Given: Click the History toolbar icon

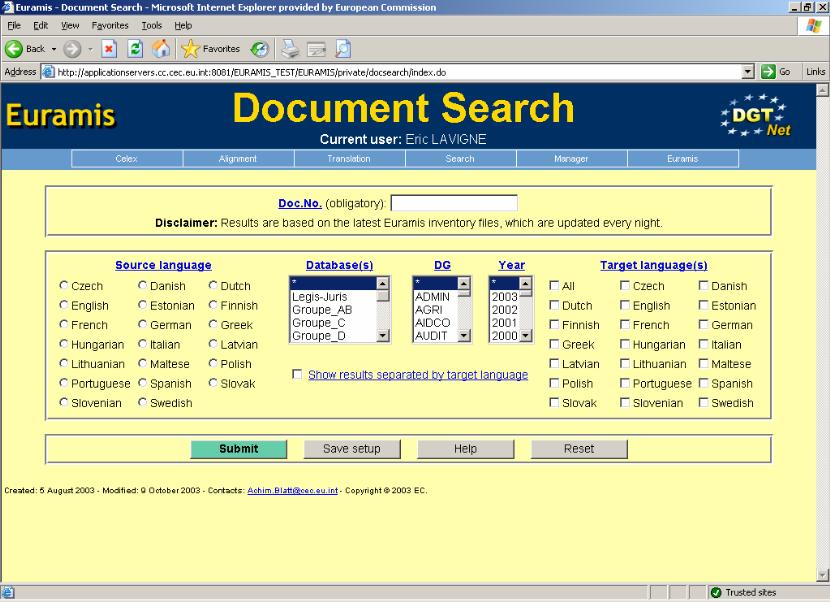Looking at the screenshot, I should 259,49.
